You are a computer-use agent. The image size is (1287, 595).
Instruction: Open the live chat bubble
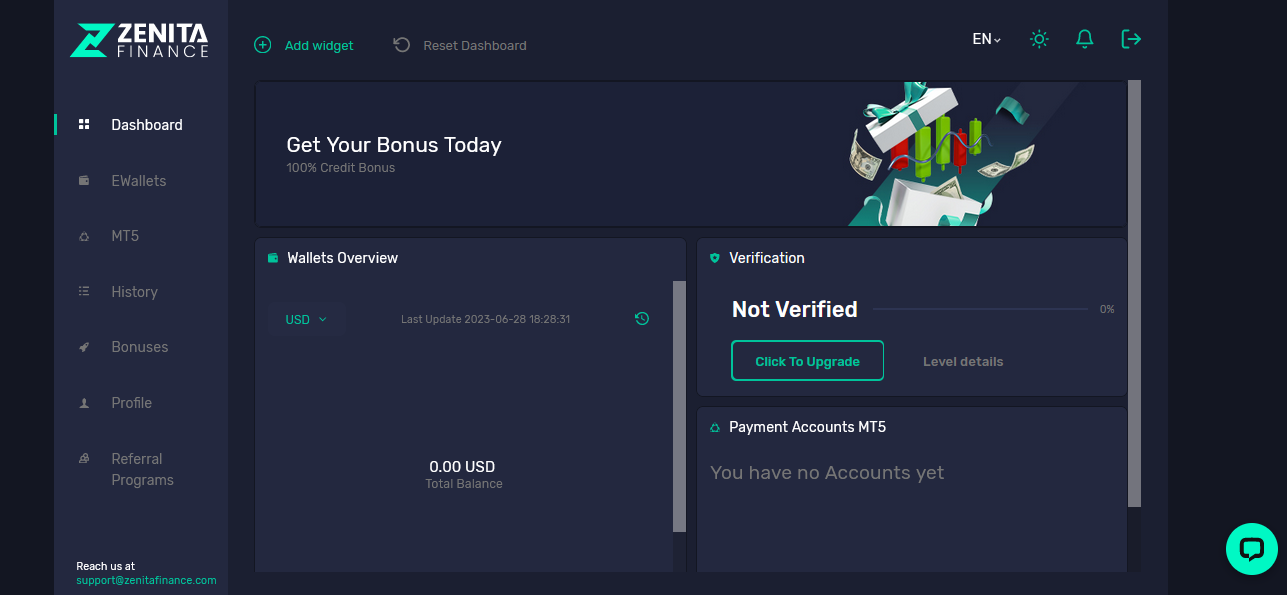click(x=1252, y=548)
